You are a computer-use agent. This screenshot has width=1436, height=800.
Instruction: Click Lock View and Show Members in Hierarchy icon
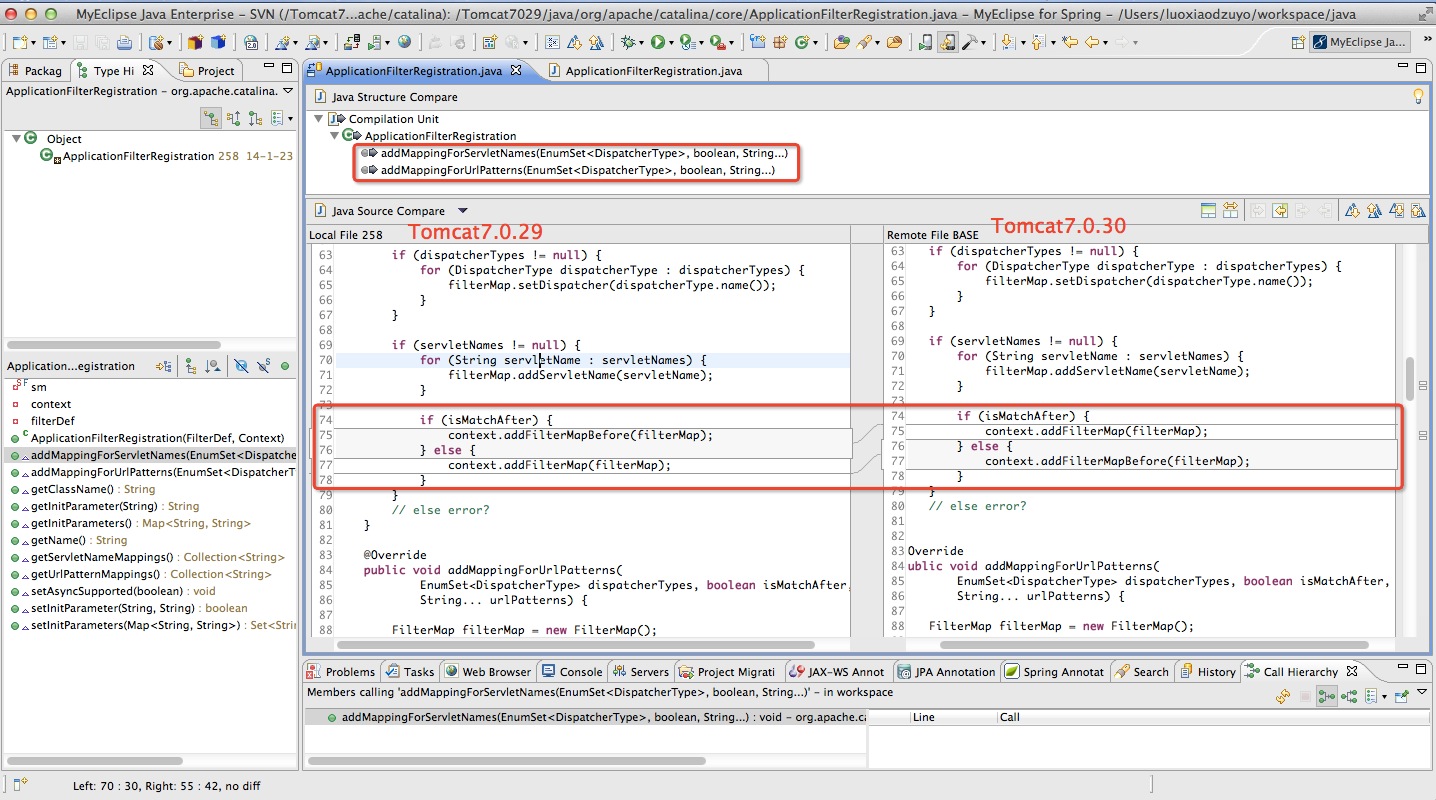pyautogui.click(x=164, y=366)
